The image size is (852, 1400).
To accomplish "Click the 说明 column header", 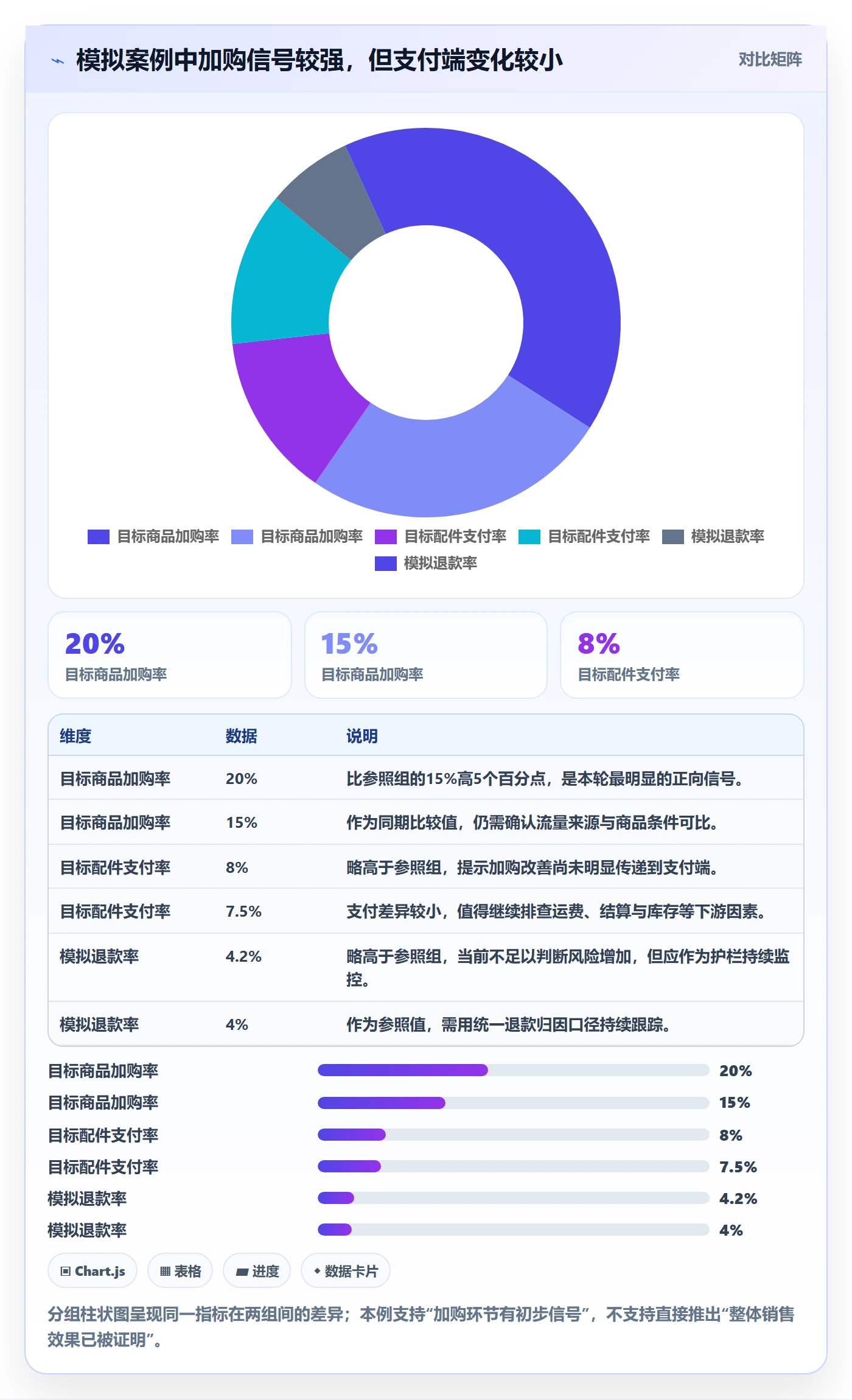I will tap(362, 736).
